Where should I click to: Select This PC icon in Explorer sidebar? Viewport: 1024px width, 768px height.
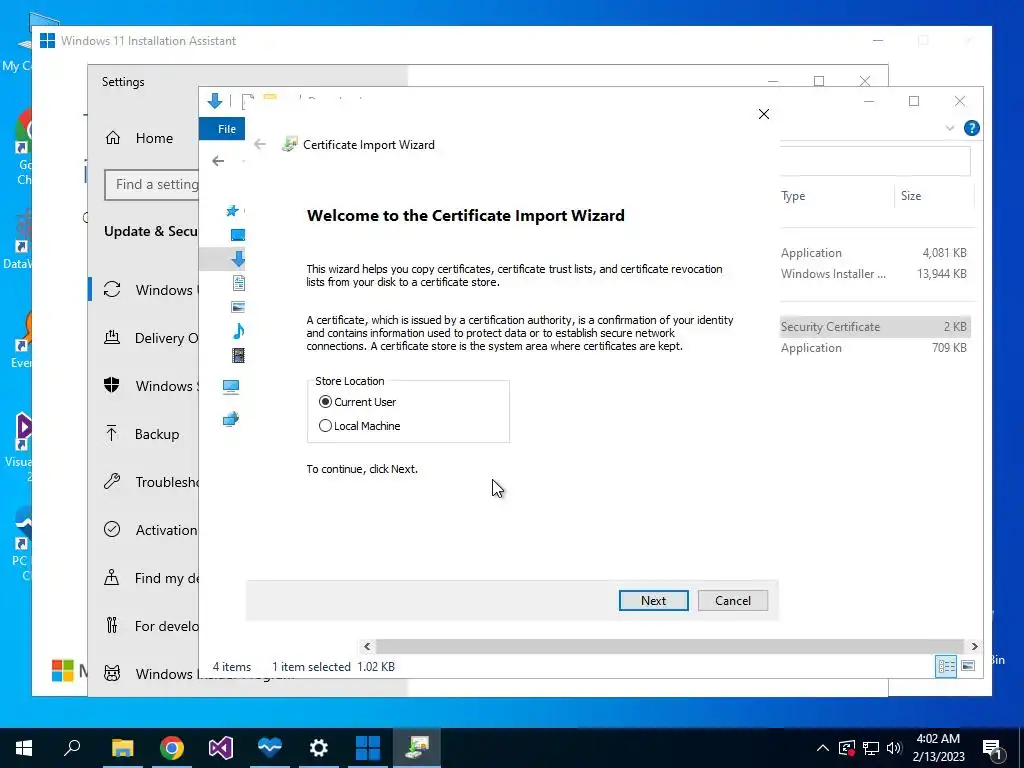coord(231,387)
